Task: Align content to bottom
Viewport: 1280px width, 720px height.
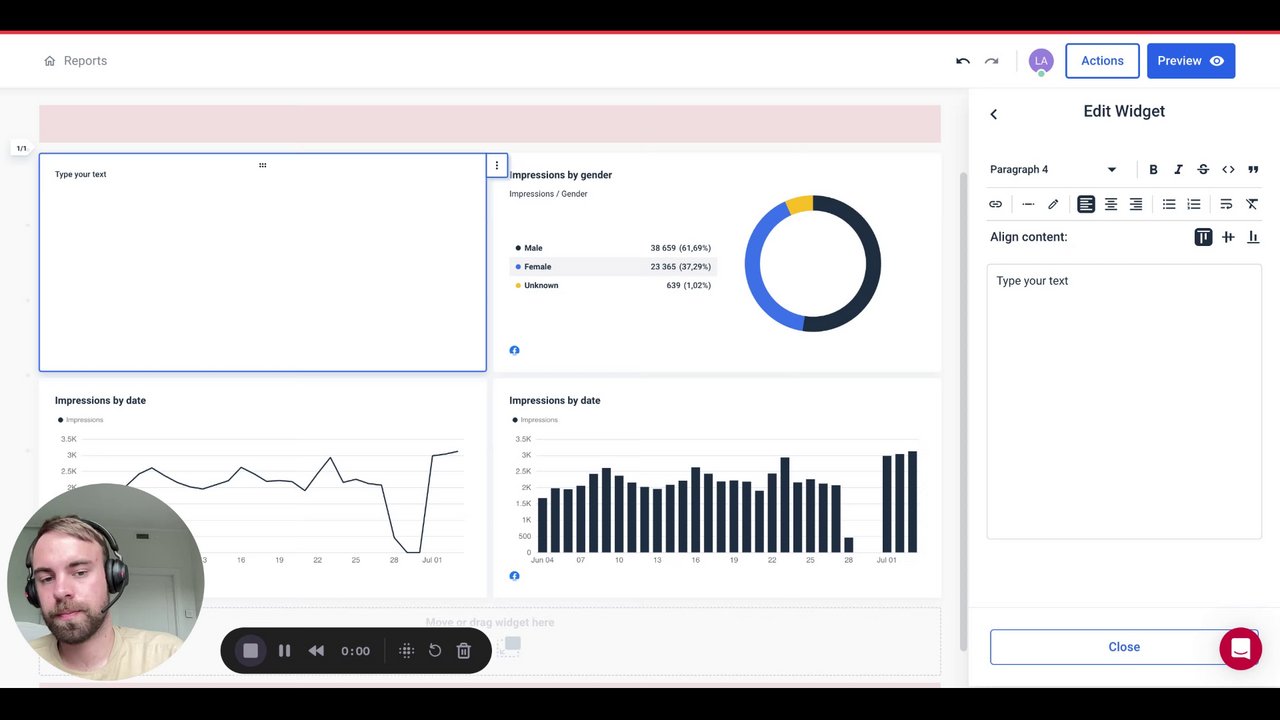Action: pos(1253,237)
